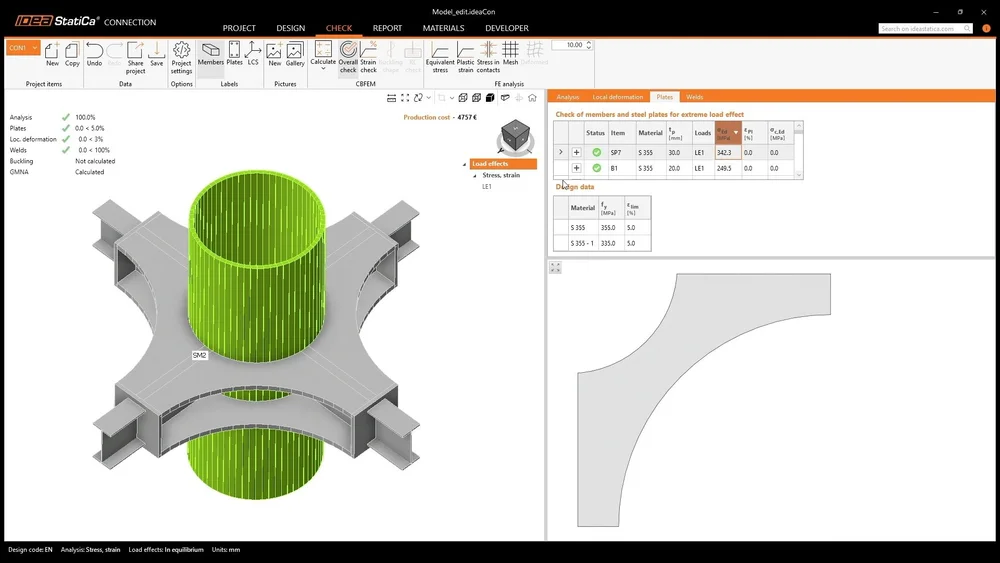Select LE1 load effect in tree
This screenshot has width=1000, height=563.
click(487, 187)
